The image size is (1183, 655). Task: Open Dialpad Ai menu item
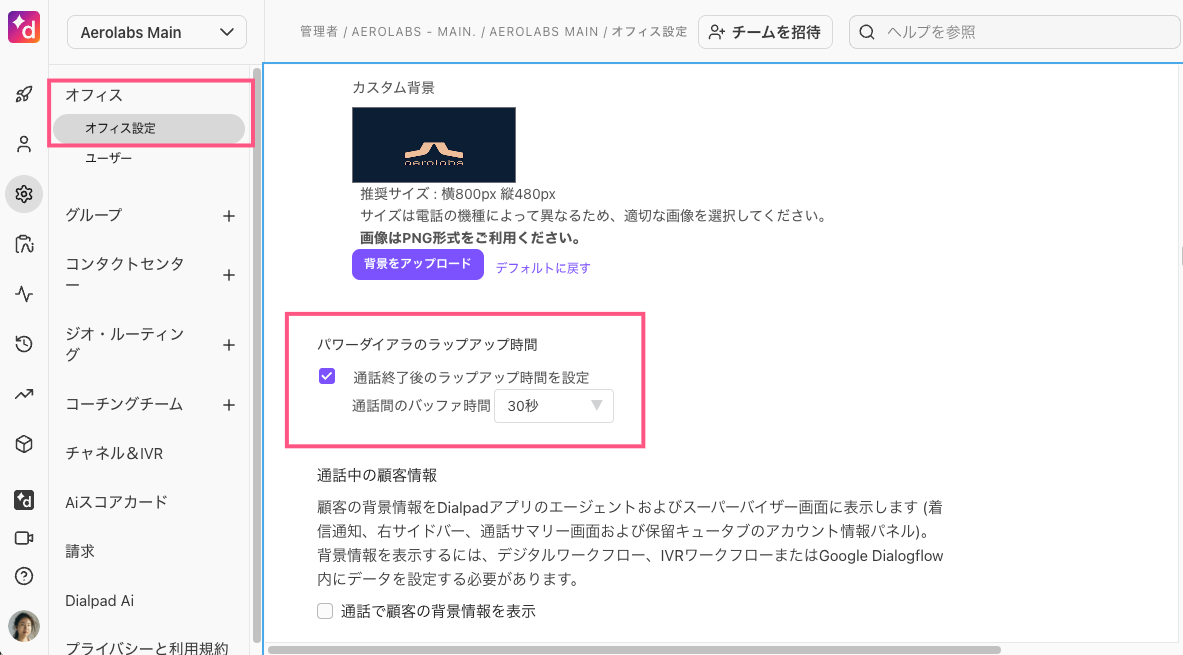(100, 601)
